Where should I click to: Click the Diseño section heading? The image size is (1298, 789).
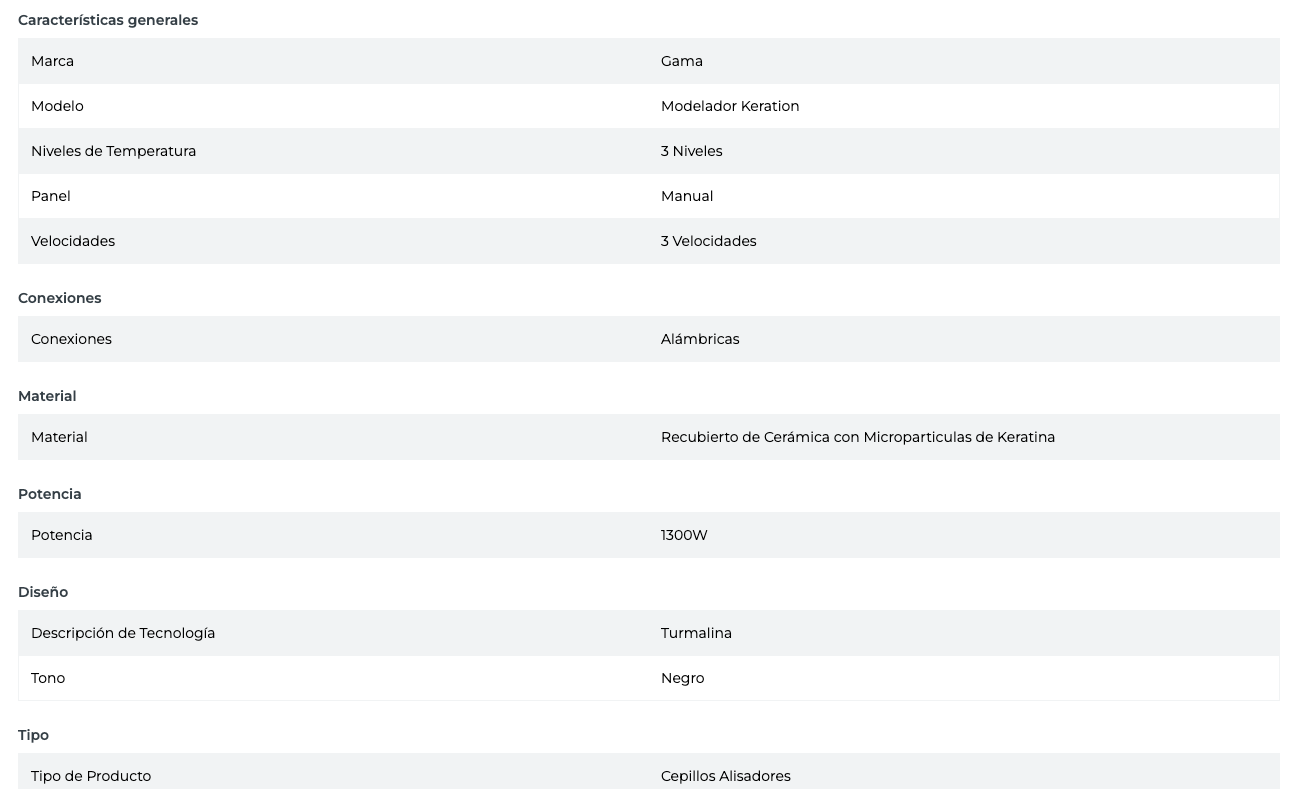click(x=43, y=592)
